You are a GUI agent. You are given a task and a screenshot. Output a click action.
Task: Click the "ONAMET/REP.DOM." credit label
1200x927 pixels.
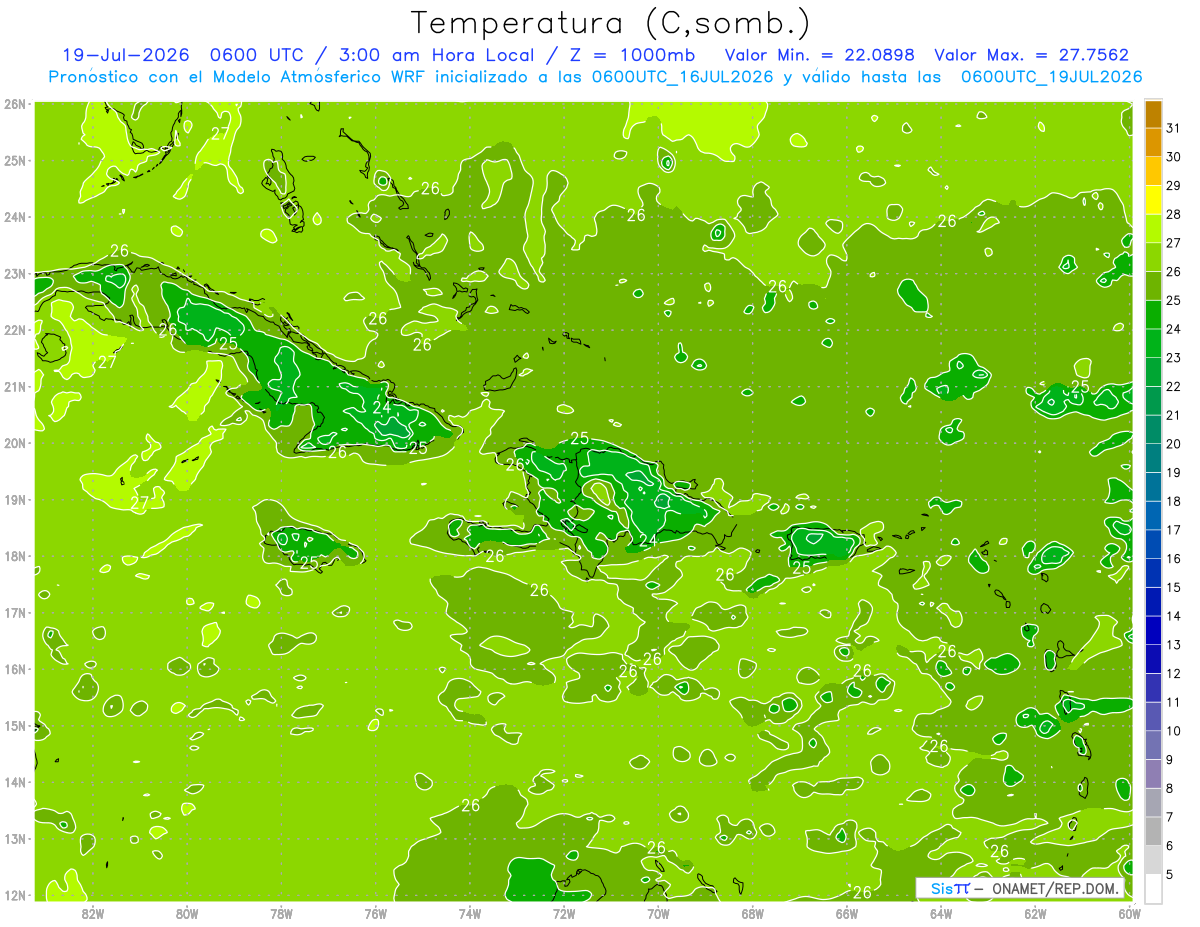coord(1054,888)
